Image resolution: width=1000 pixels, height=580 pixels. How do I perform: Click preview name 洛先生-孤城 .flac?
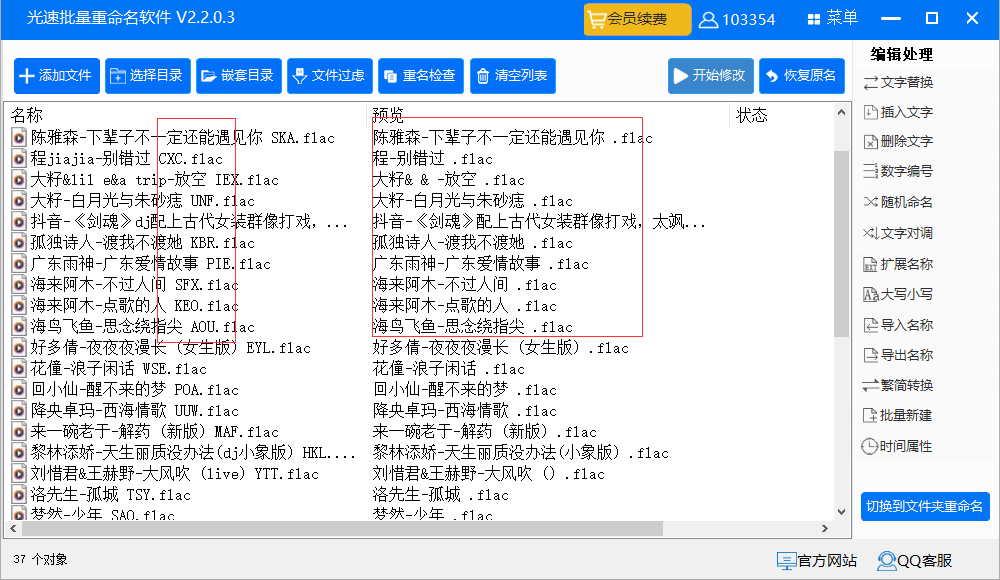(441, 494)
